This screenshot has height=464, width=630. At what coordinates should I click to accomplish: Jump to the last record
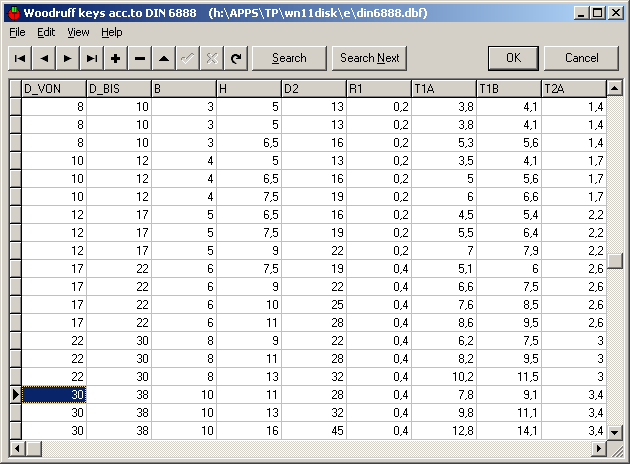pos(92,58)
